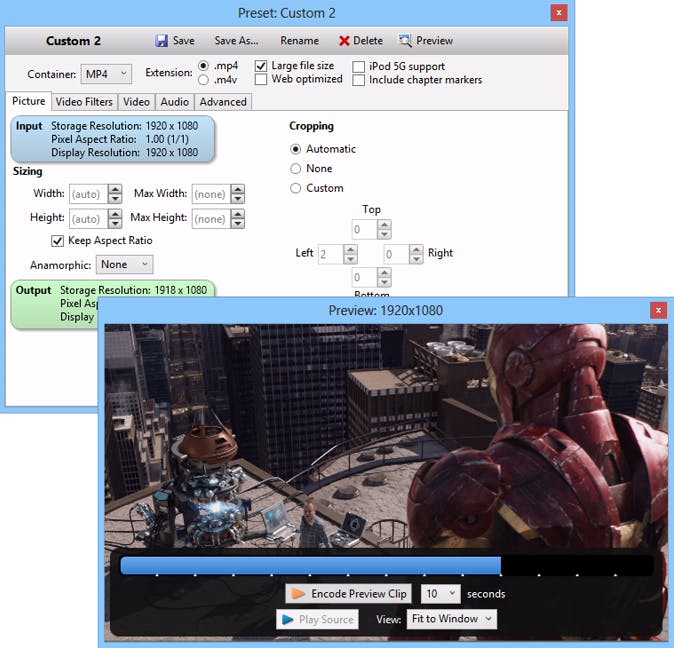Increase Width using its up arrow
This screenshot has width=674, height=648.
click(115, 189)
